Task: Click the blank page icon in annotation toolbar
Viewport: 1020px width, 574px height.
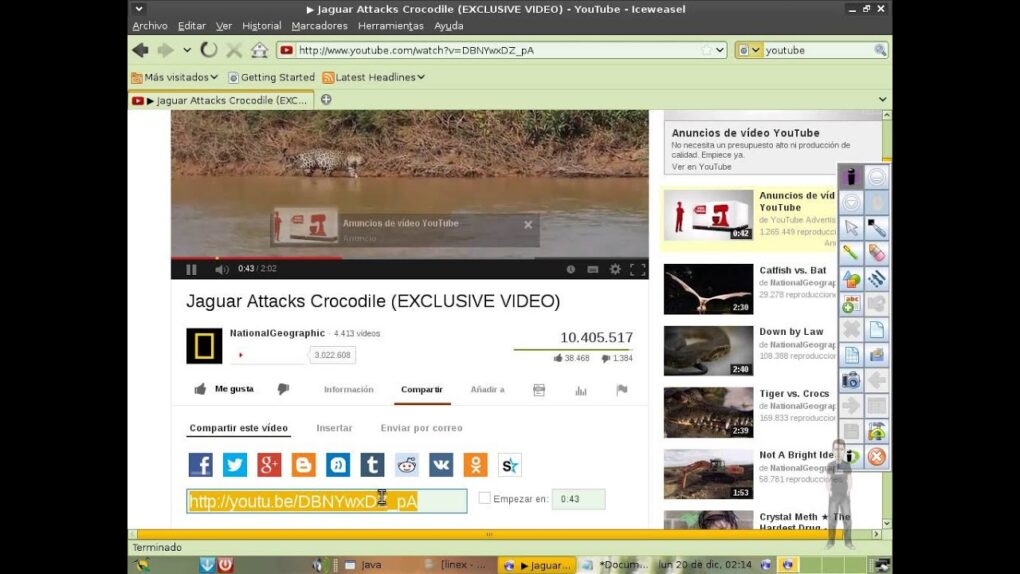Action: pos(876,329)
